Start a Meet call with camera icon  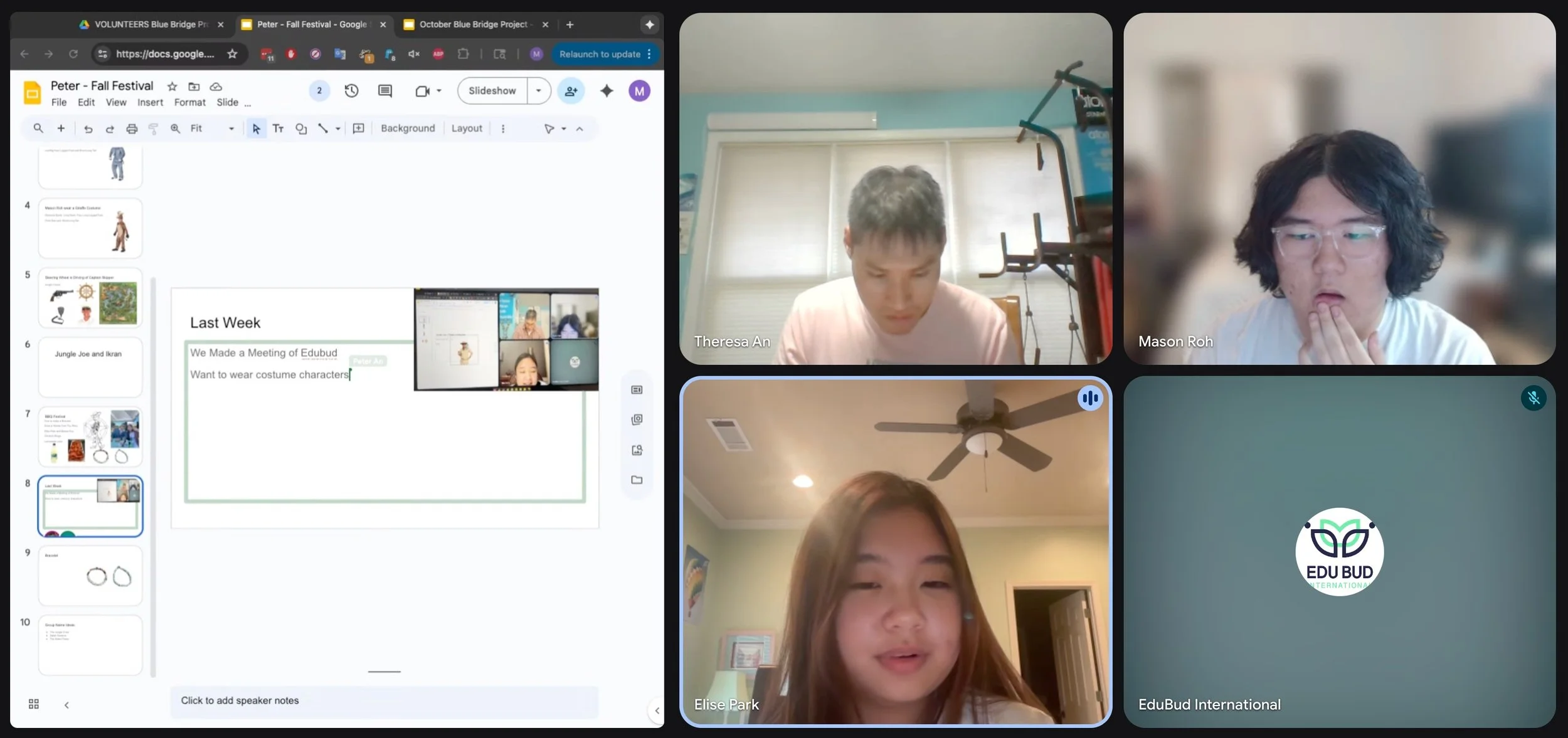pos(422,91)
